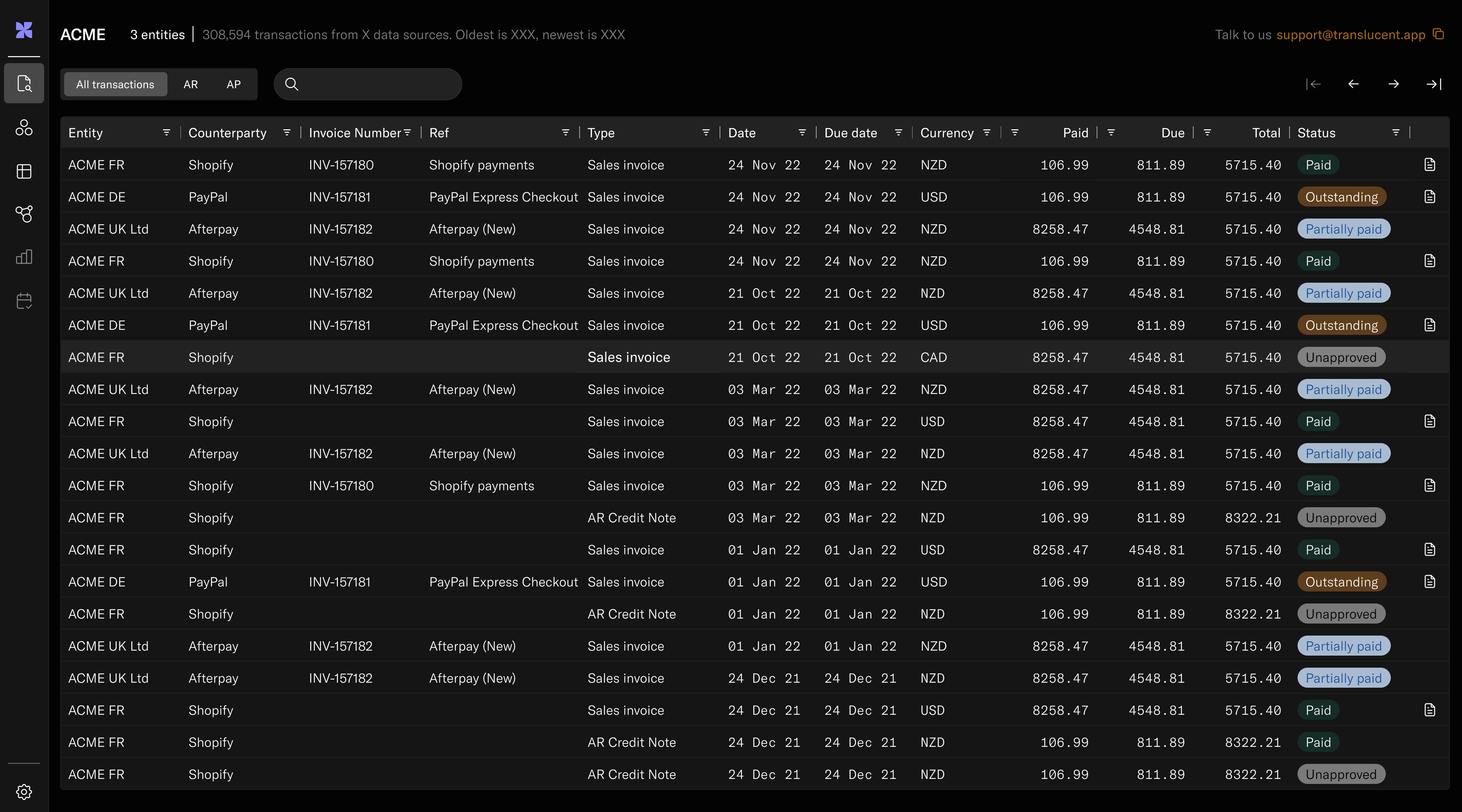Image resolution: width=1462 pixels, height=812 pixels.
Task: Click CAD currency cell
Action: tap(934, 357)
